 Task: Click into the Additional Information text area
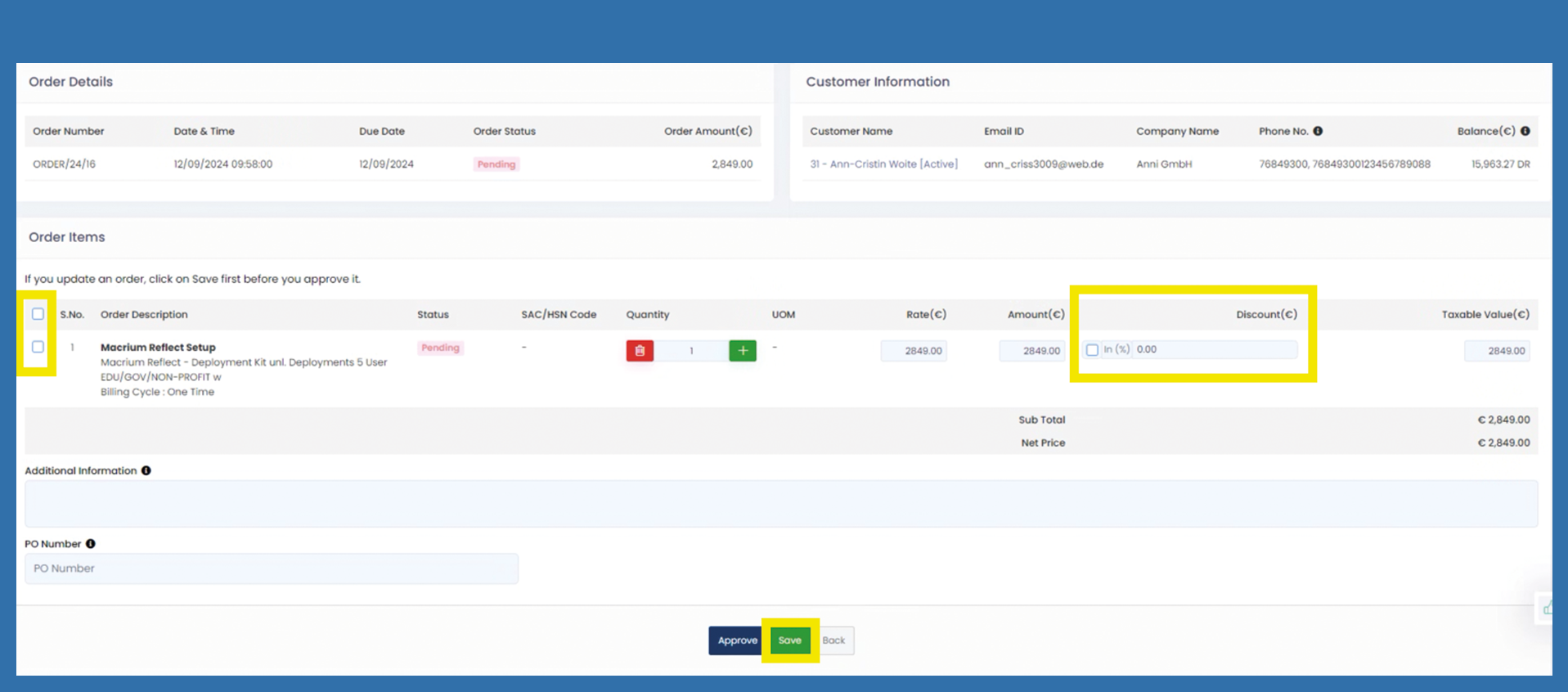pyautogui.click(x=780, y=504)
